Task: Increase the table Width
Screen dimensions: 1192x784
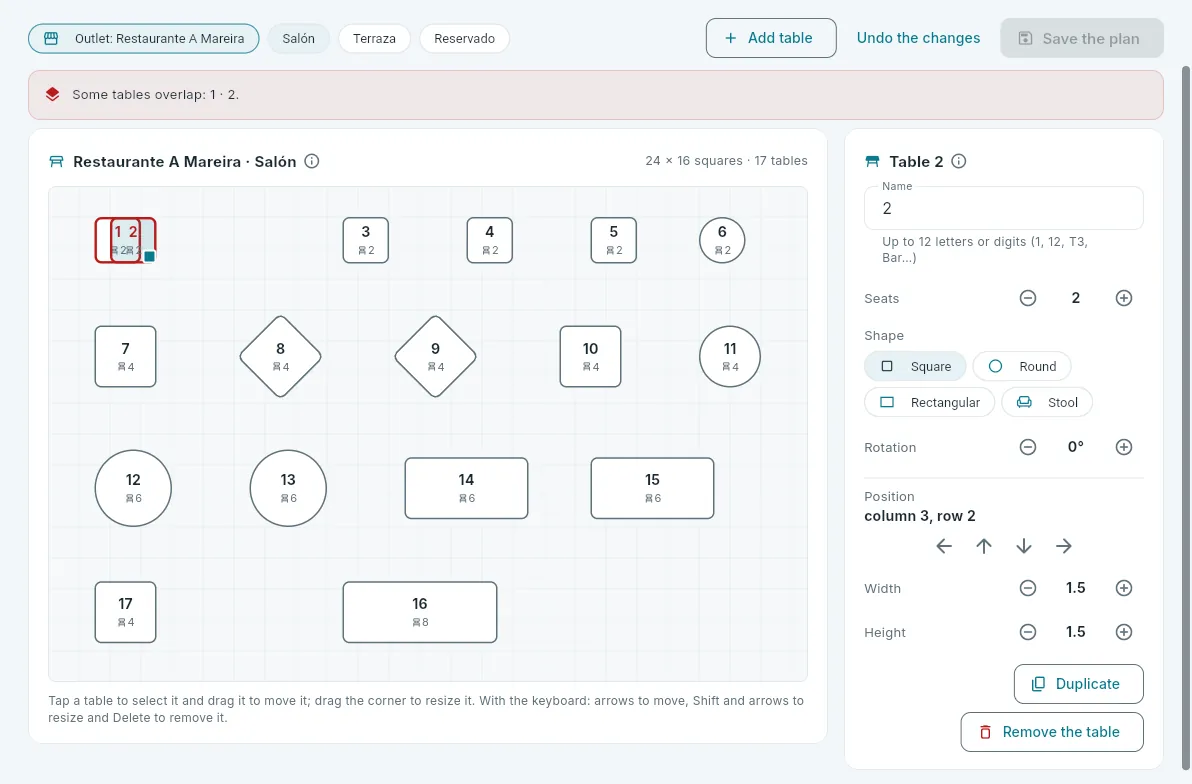Action: 1124,588
